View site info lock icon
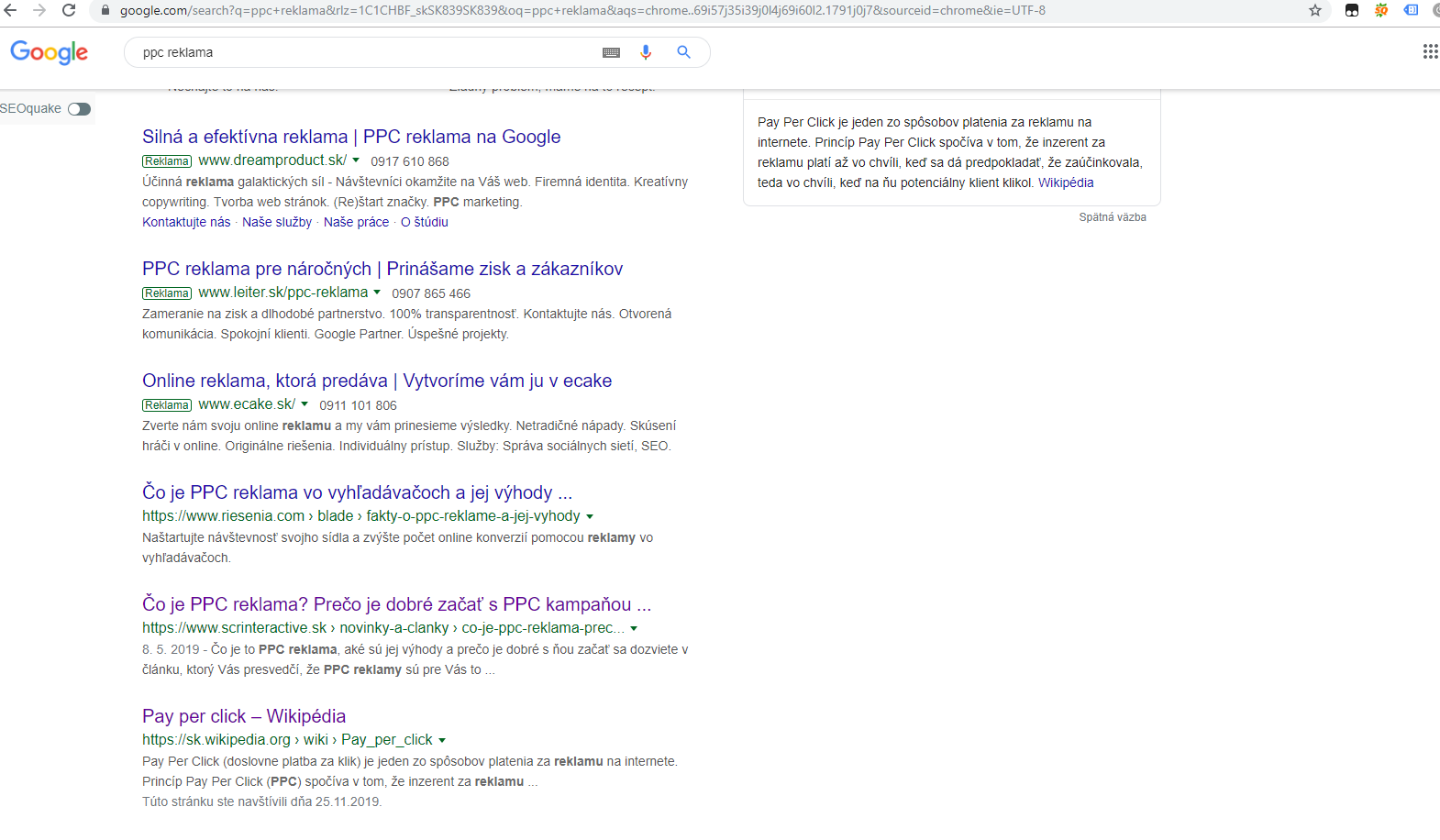Screen dimensions: 1440x840 [x=105, y=11]
